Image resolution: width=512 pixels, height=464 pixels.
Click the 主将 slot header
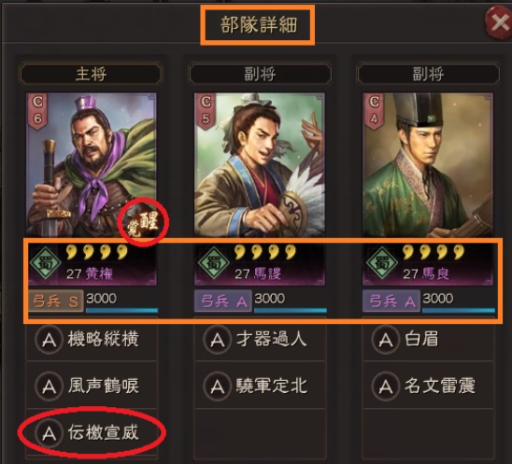[91, 74]
